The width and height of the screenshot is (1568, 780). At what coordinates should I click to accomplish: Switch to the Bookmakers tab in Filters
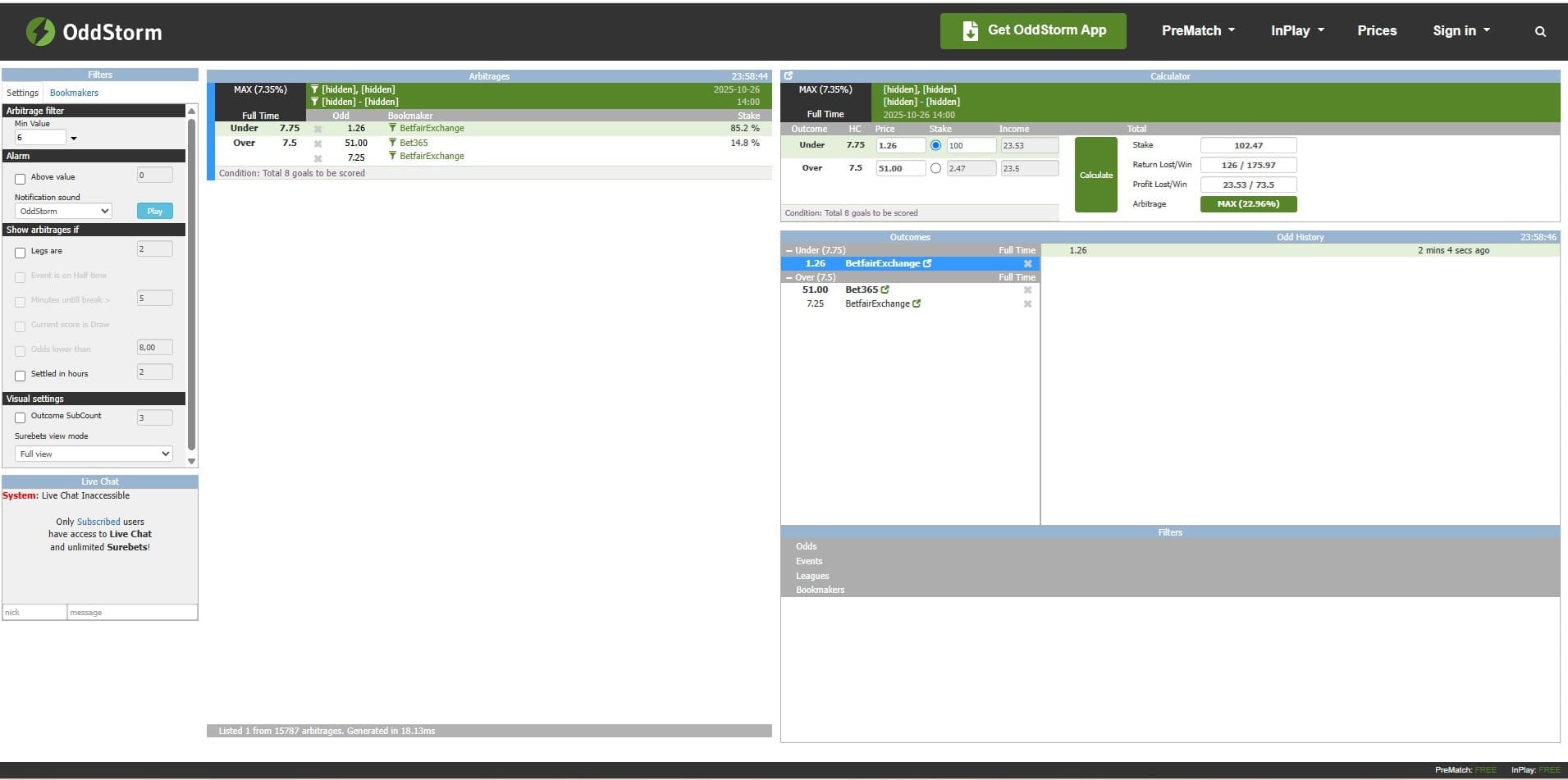point(74,93)
